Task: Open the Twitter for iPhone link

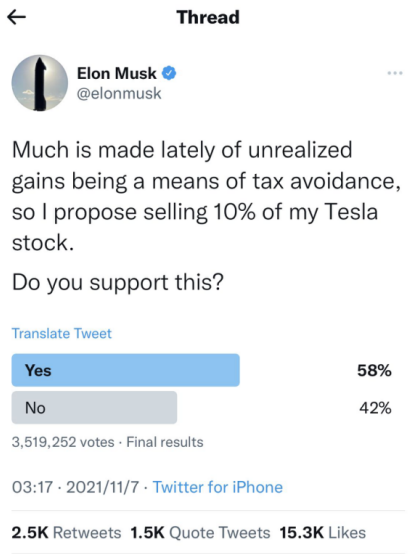Action: [x=218, y=487]
